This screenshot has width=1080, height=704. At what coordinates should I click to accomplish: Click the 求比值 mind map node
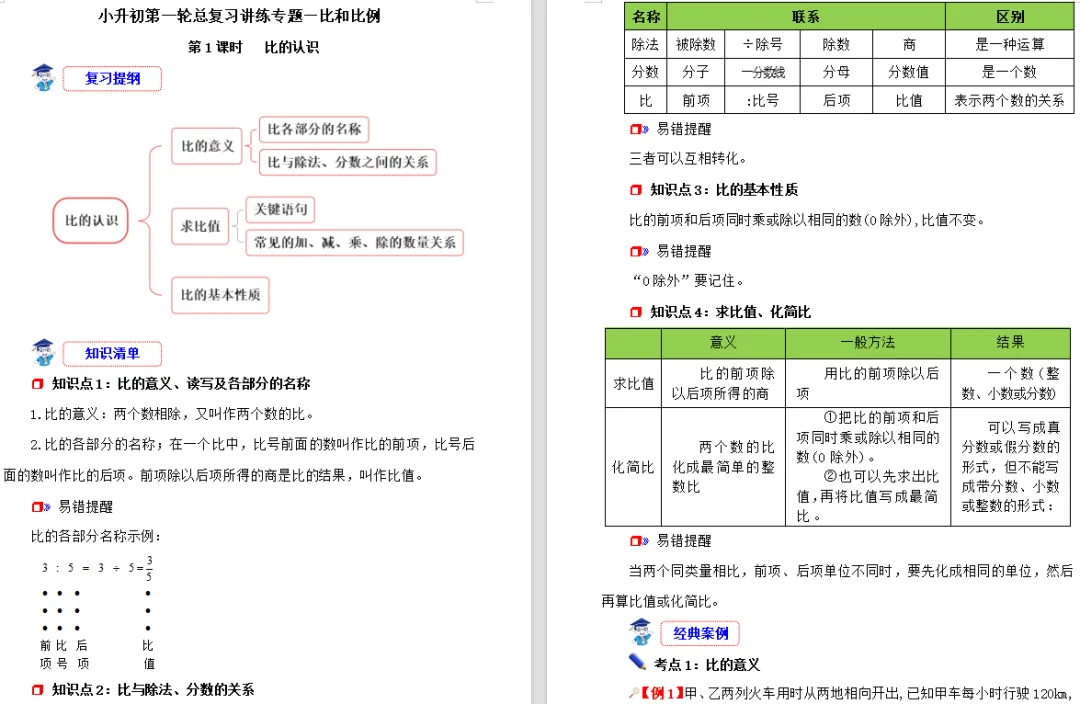(200, 227)
